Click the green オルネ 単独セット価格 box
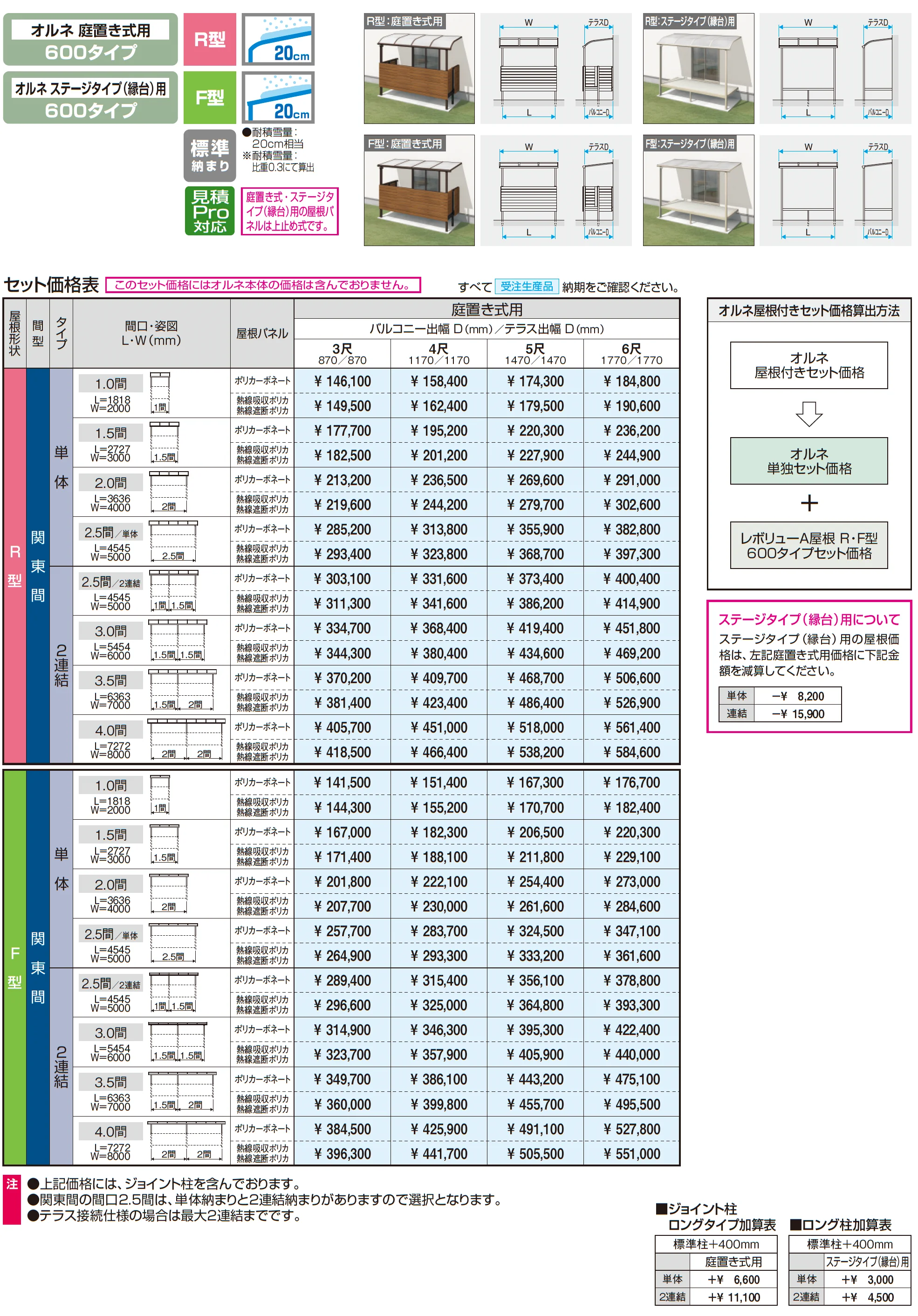The image size is (918, 1316). click(x=808, y=461)
